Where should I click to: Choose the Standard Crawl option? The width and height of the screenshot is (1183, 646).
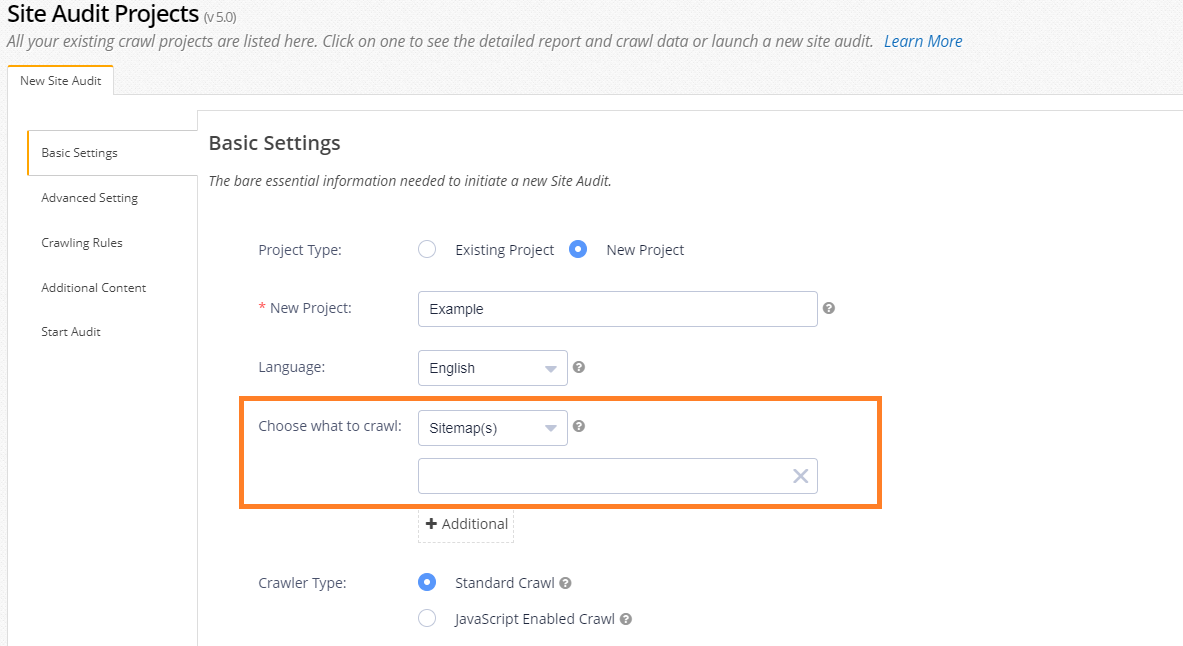coord(427,583)
